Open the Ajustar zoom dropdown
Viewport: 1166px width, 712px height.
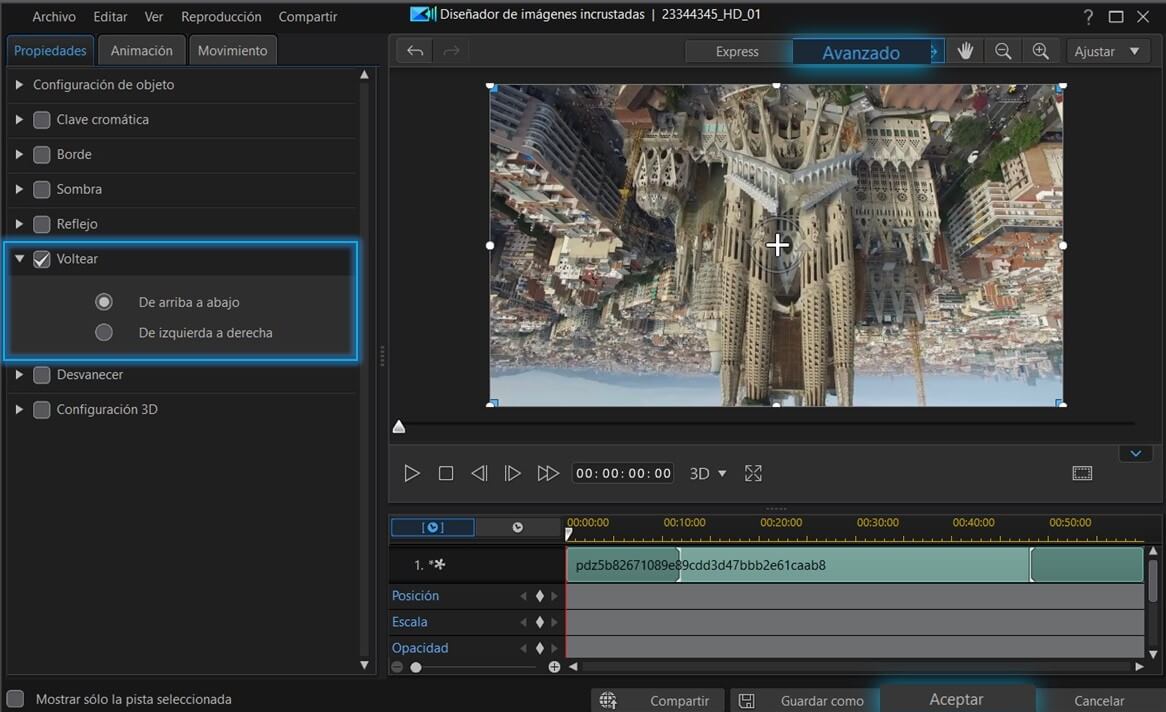pyautogui.click(x=1106, y=51)
